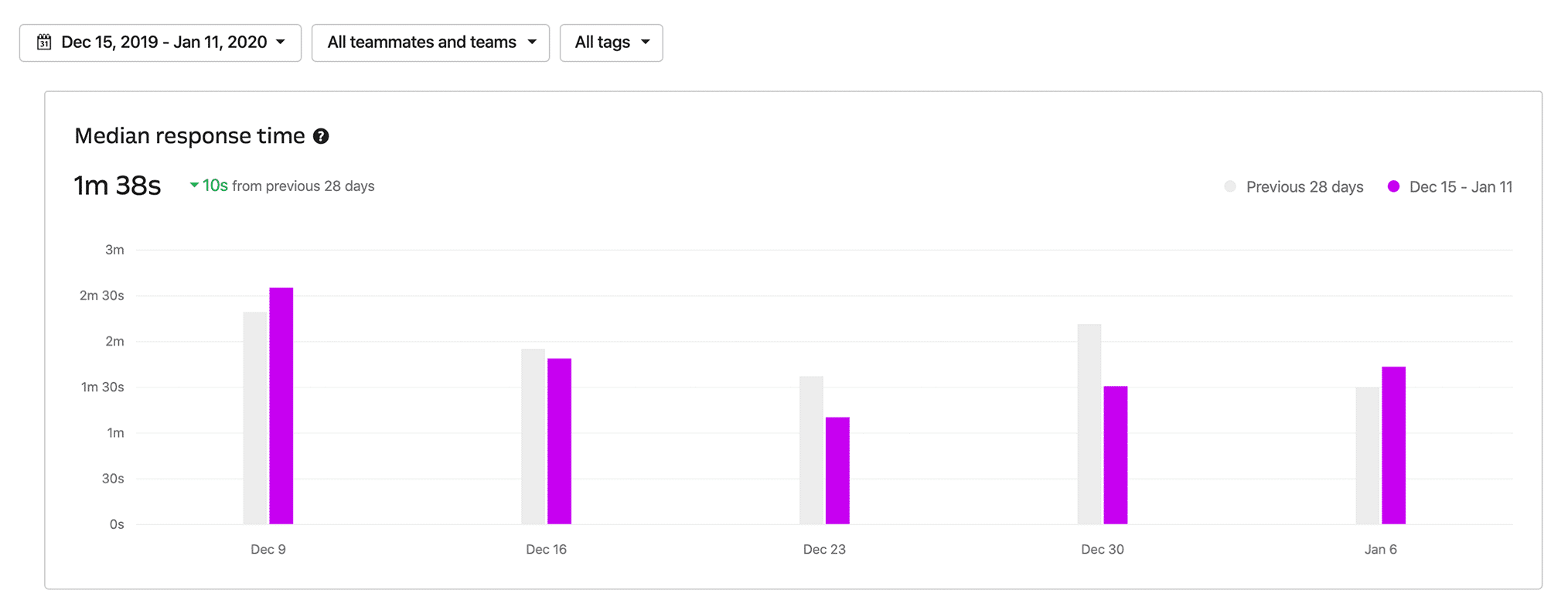Click the gray bar for Dec 16
This screenshot has width=1568, height=614.
[x=533, y=436]
